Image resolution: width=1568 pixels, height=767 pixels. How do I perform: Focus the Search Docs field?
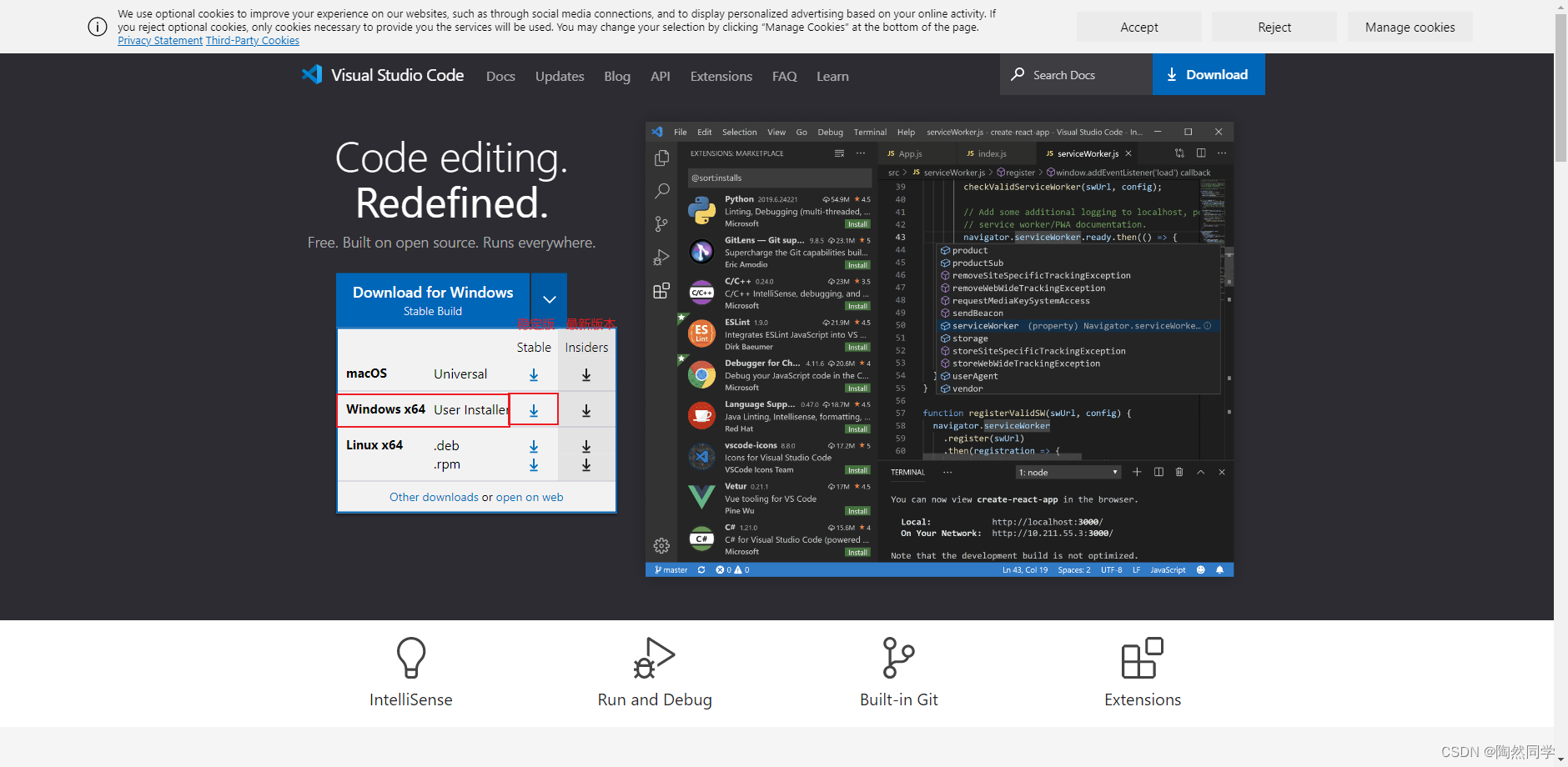(x=1076, y=74)
